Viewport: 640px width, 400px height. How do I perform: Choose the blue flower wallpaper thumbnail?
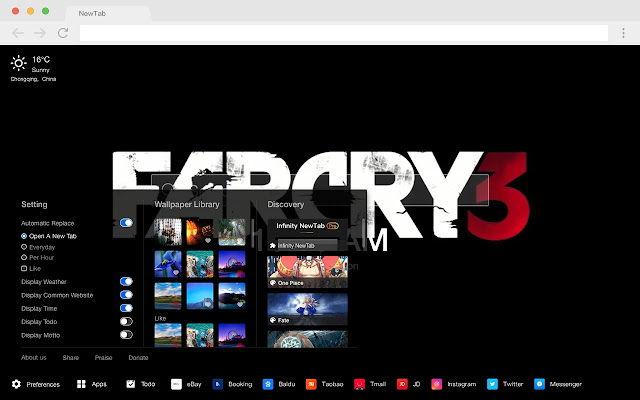[168, 264]
